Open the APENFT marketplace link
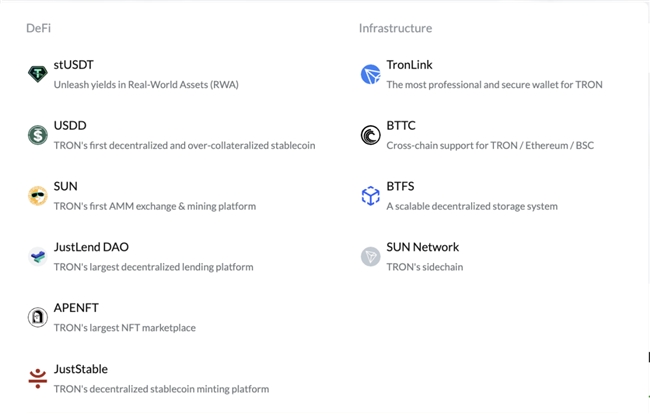Screen dimensions: 650x414 pyautogui.click(x=76, y=308)
